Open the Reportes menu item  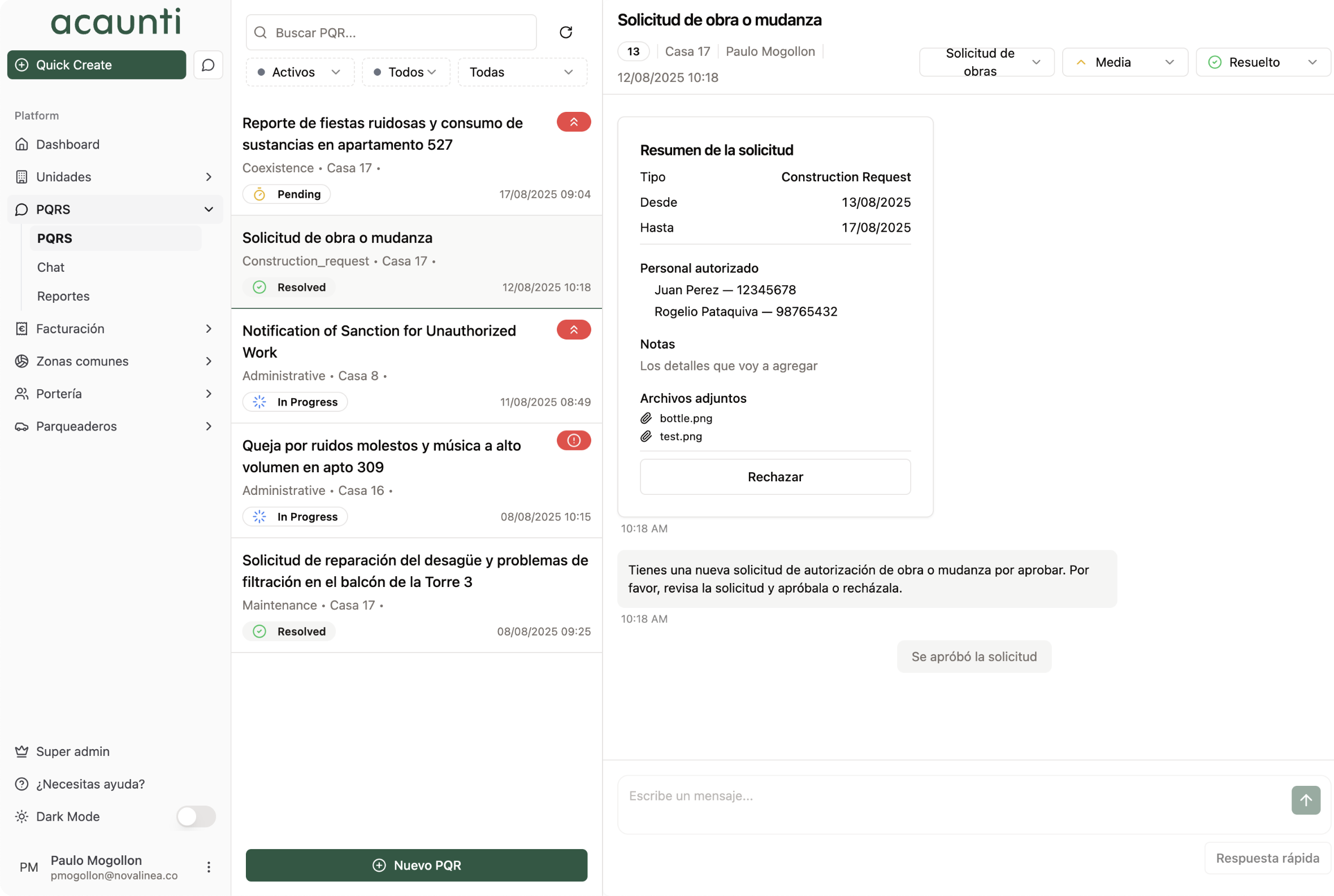[63, 296]
